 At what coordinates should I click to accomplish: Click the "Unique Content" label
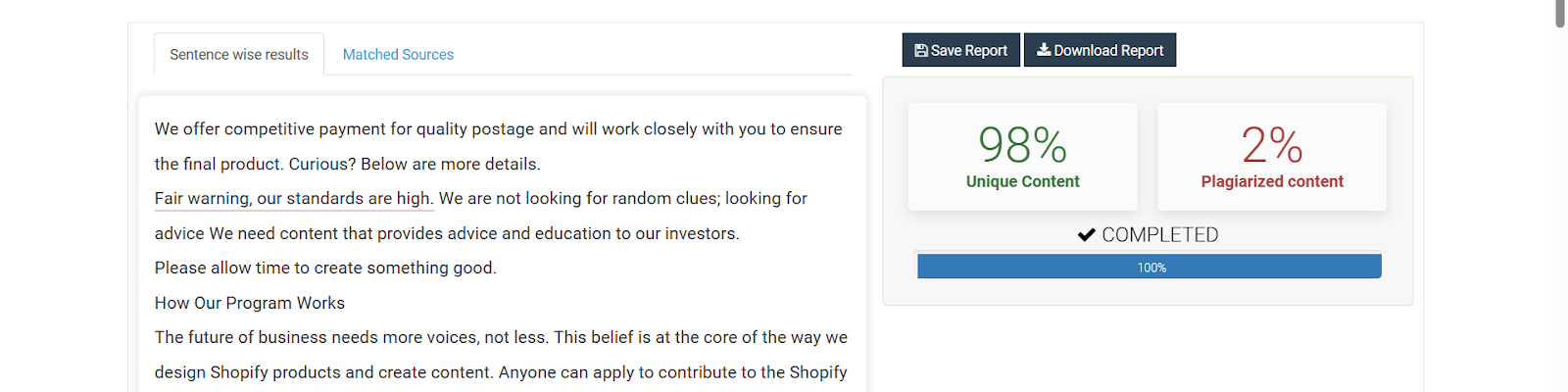(x=1022, y=182)
